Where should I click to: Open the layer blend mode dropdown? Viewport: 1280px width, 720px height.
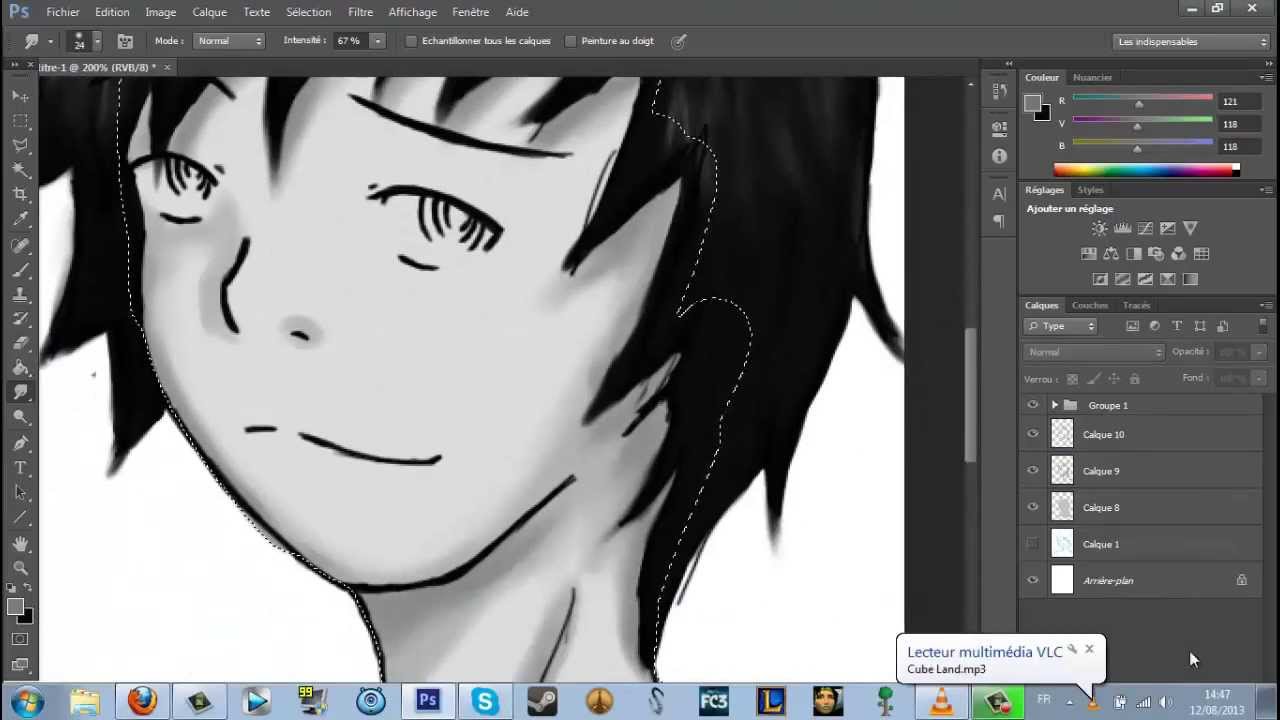pos(1094,352)
